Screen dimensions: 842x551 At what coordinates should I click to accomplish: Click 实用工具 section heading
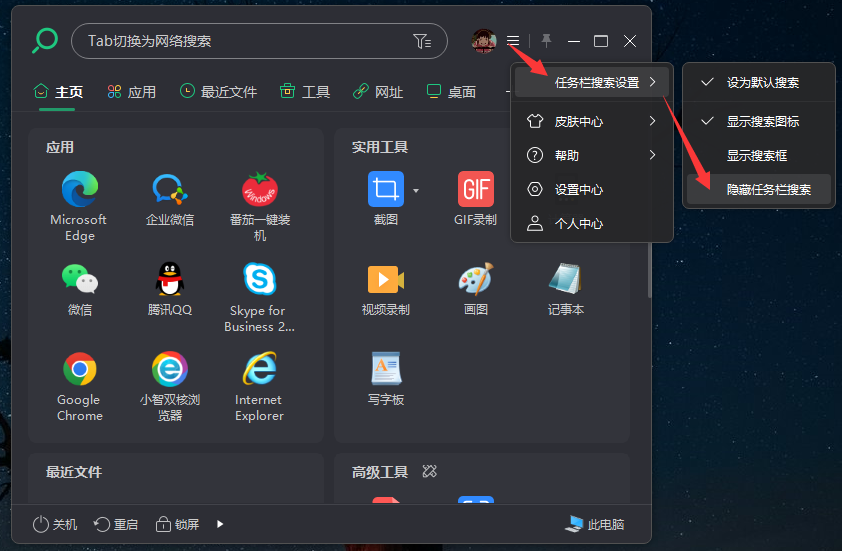pos(380,147)
